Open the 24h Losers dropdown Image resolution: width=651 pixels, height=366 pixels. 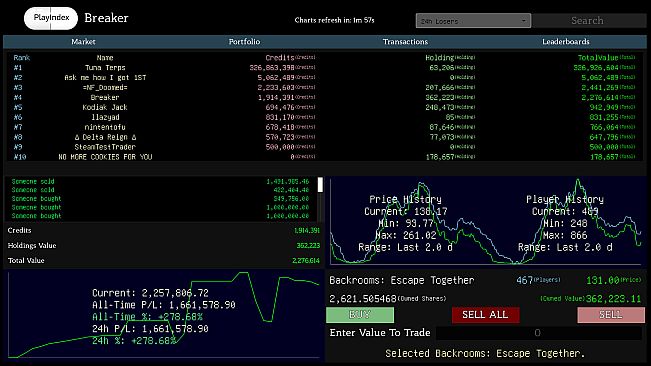(x=473, y=21)
